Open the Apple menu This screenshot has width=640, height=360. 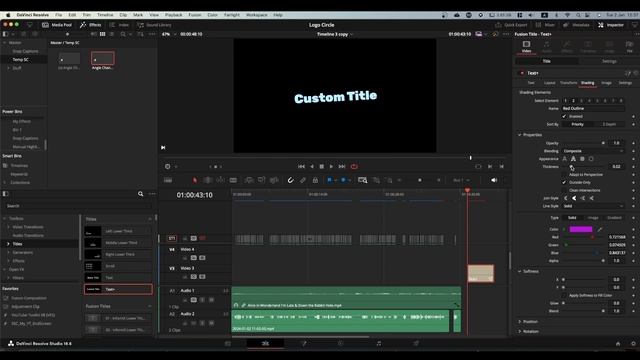tap(8, 15)
